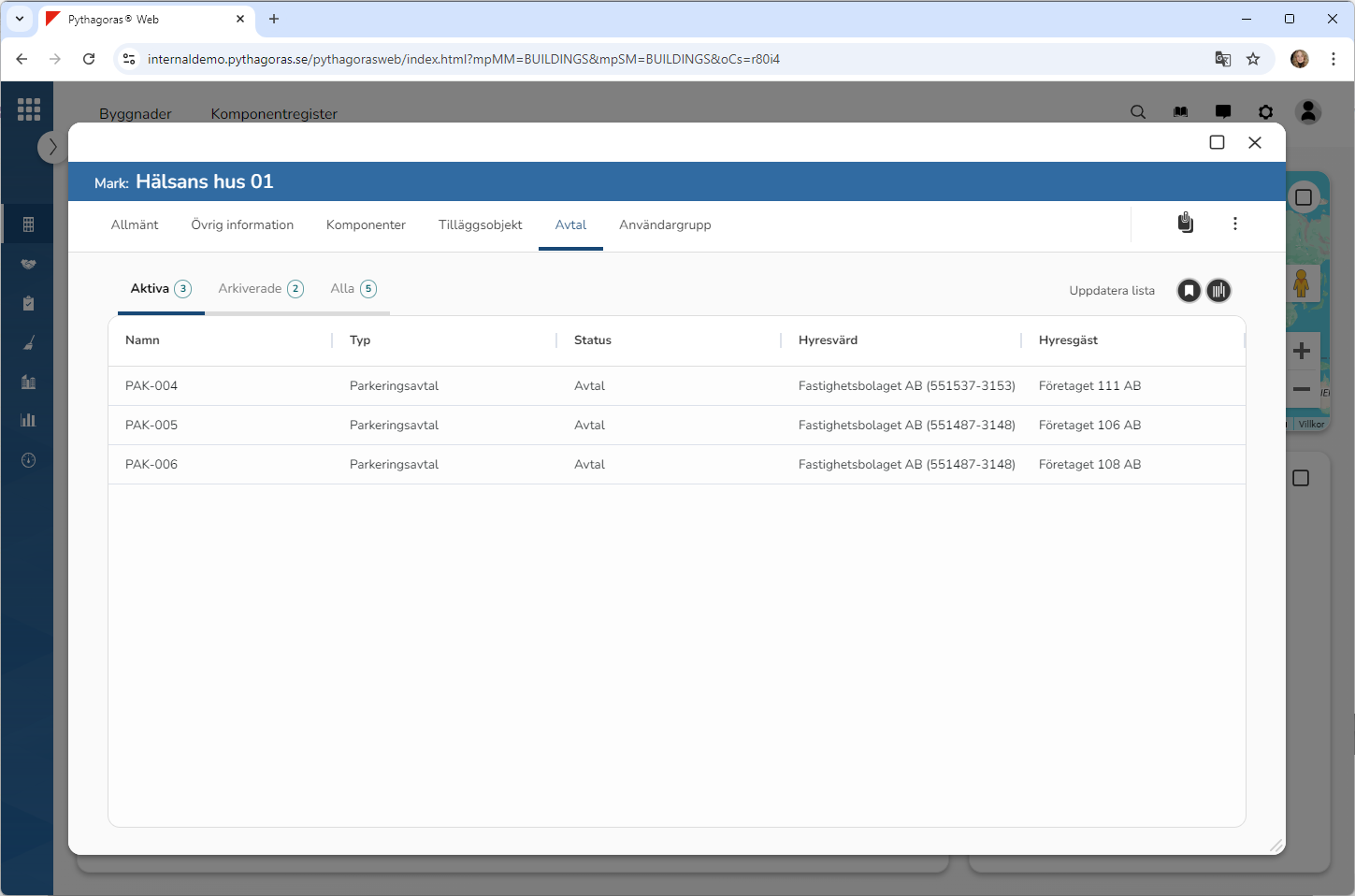Click Uppdatera lista to refresh
Image resolution: width=1355 pixels, height=896 pixels.
tap(1111, 291)
